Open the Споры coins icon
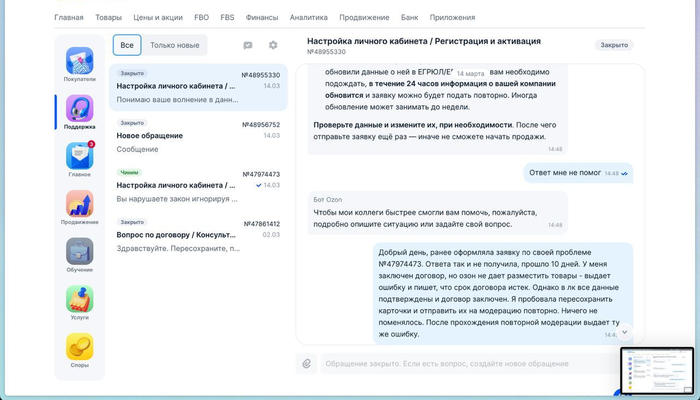This screenshot has width=700, height=400. [79, 349]
